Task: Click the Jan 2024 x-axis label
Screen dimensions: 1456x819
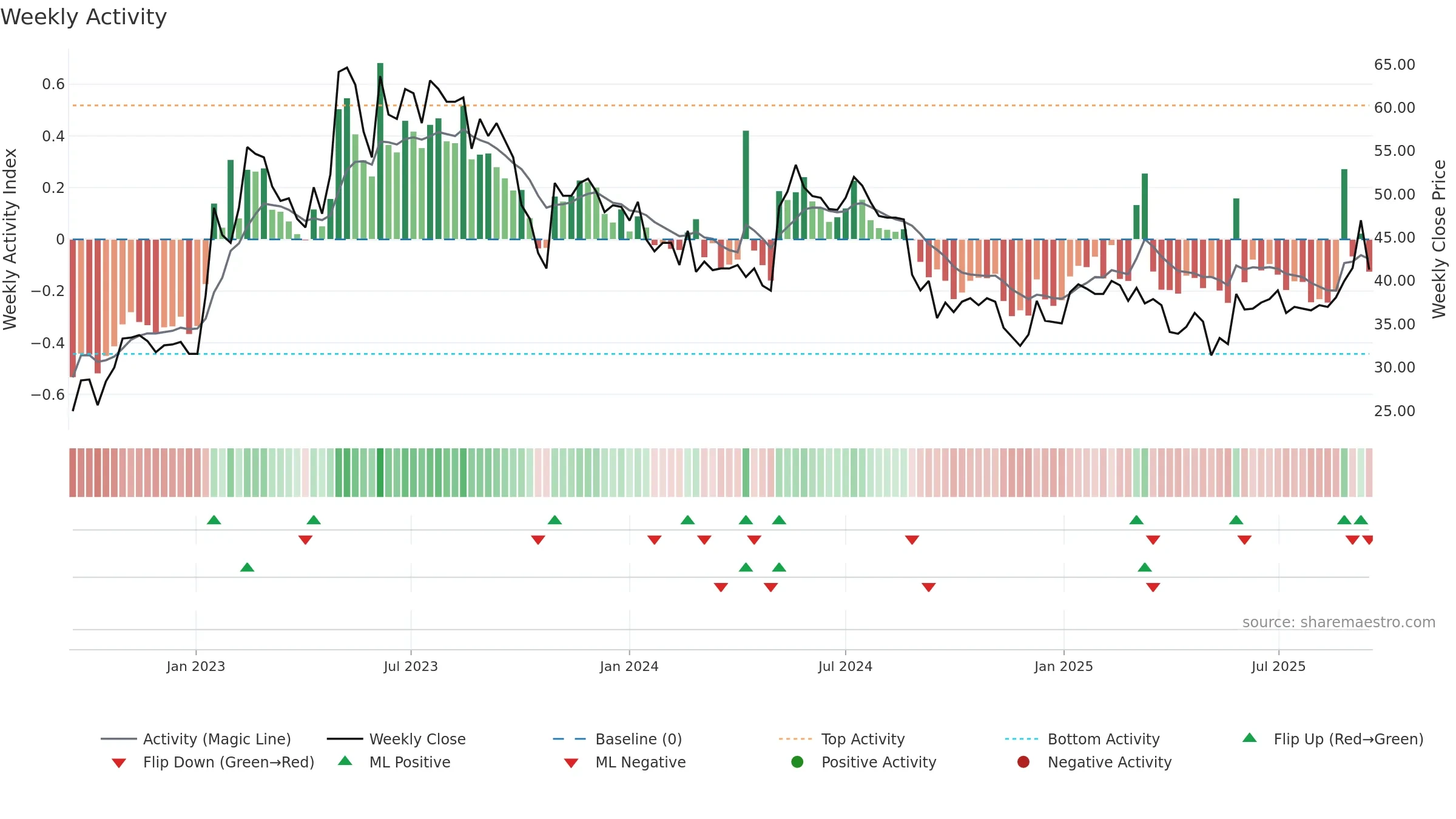Action: point(629,667)
